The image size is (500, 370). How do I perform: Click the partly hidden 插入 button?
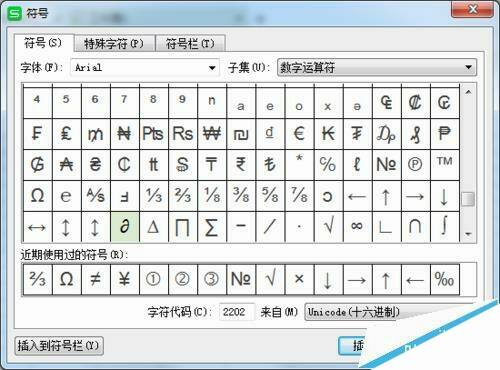pos(353,346)
